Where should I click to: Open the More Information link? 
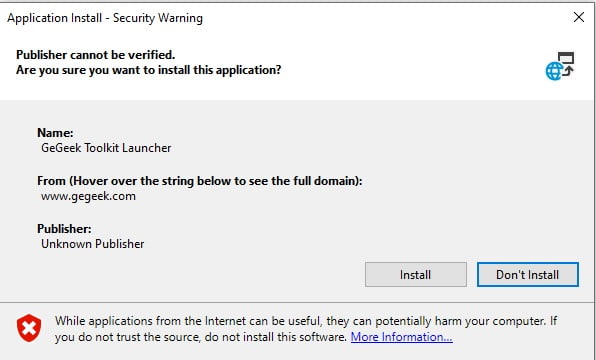[x=401, y=337]
